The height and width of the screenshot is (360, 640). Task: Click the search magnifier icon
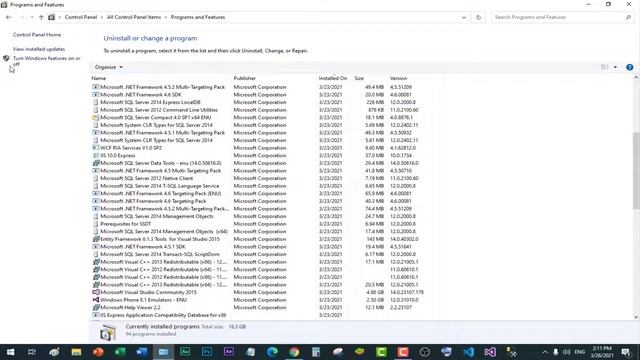628,17
